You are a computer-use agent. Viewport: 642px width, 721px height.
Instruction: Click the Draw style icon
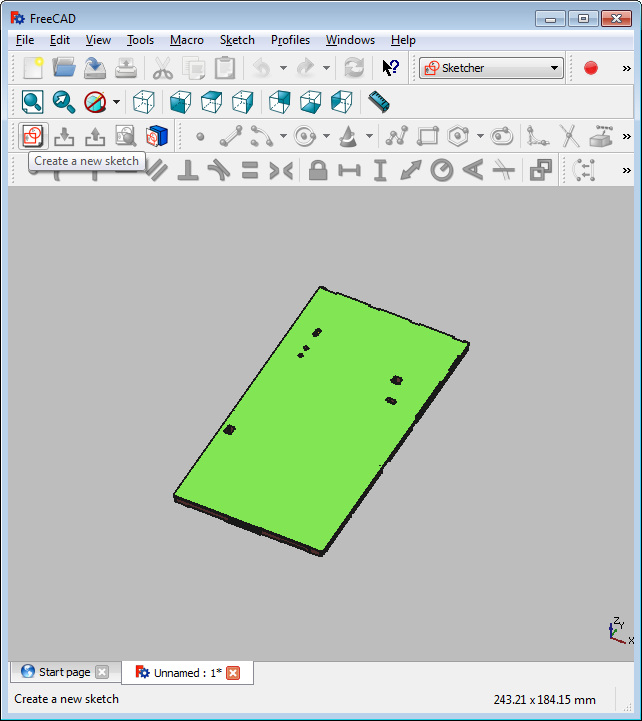(95, 102)
